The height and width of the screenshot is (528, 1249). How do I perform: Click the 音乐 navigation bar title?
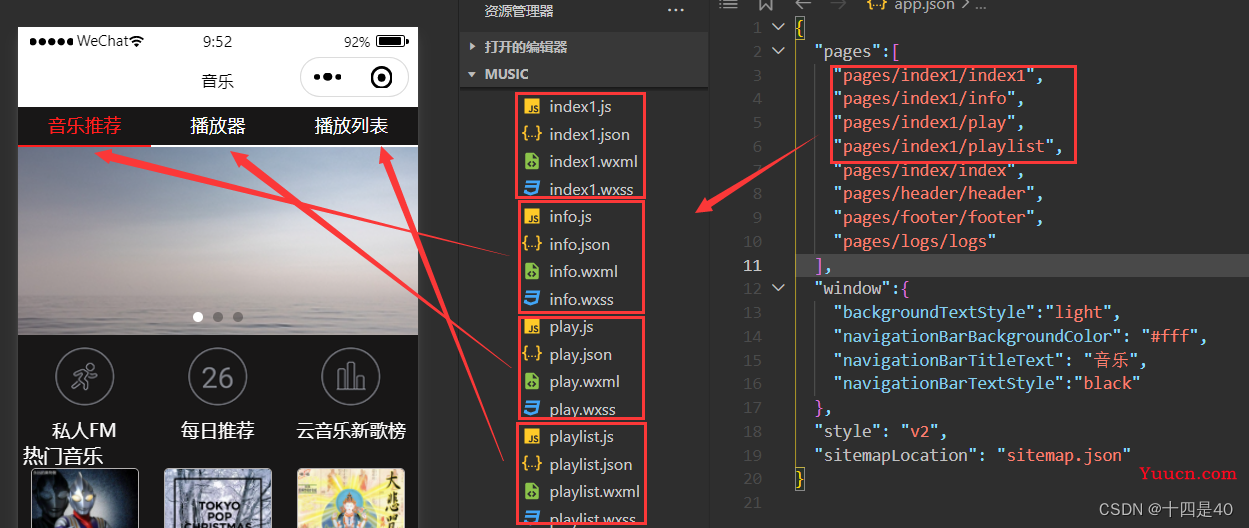[218, 81]
